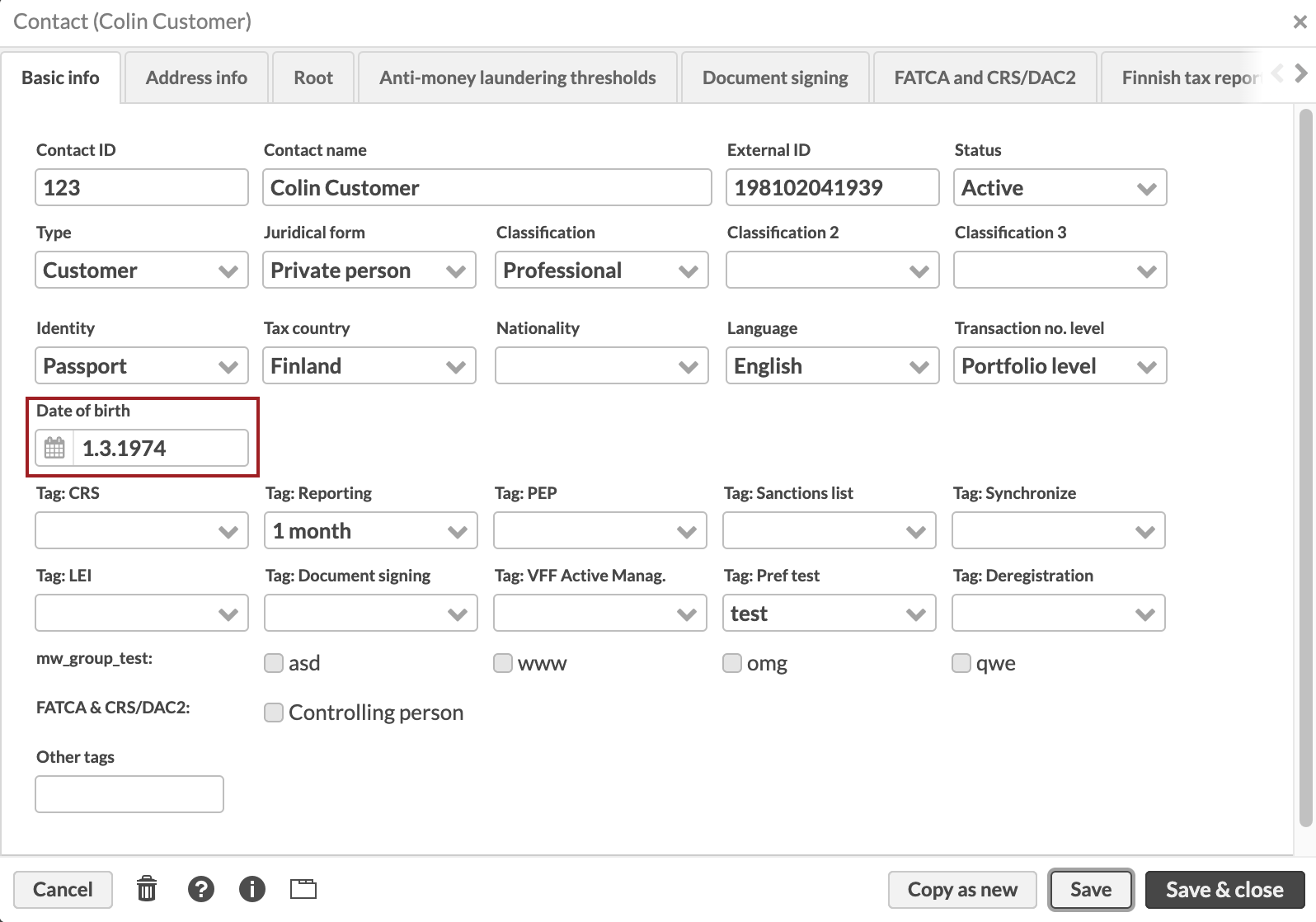Click the Save & close button

click(x=1224, y=889)
